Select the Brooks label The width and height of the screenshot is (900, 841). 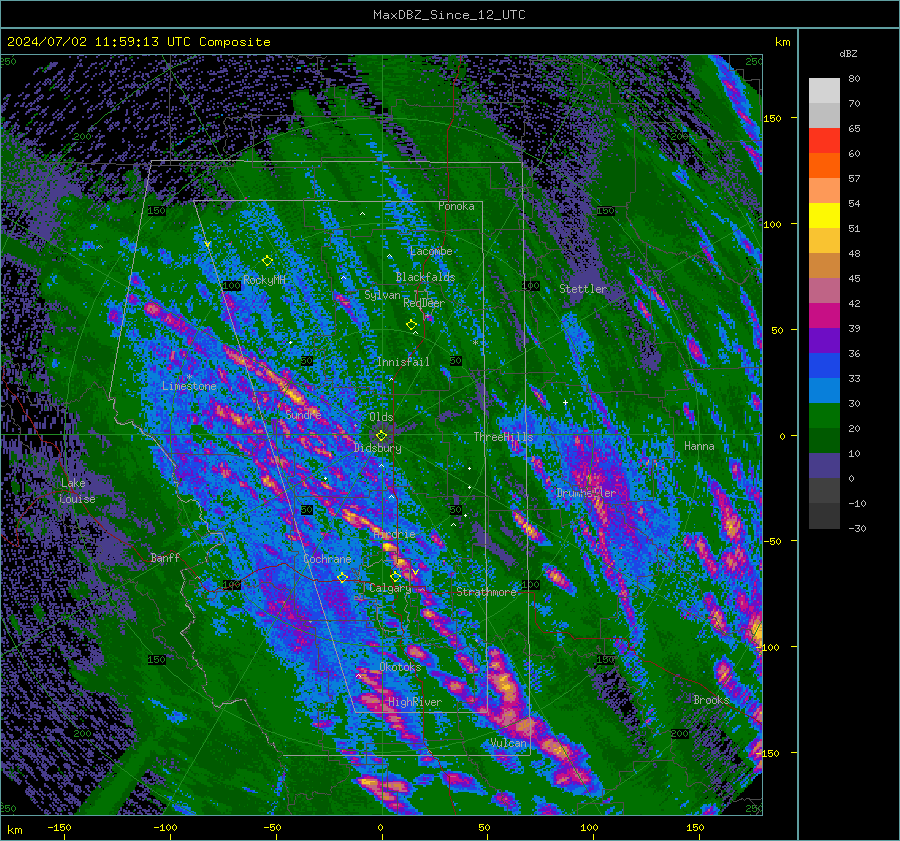click(711, 700)
